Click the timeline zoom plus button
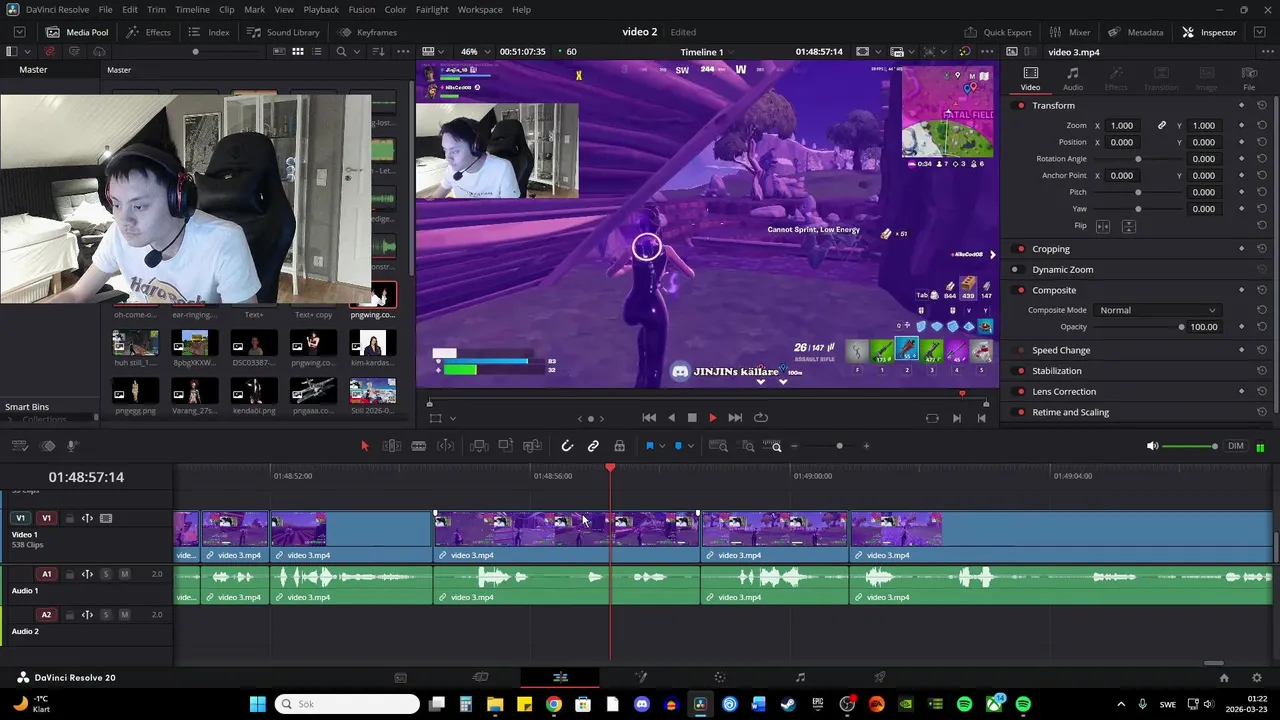 click(866, 446)
